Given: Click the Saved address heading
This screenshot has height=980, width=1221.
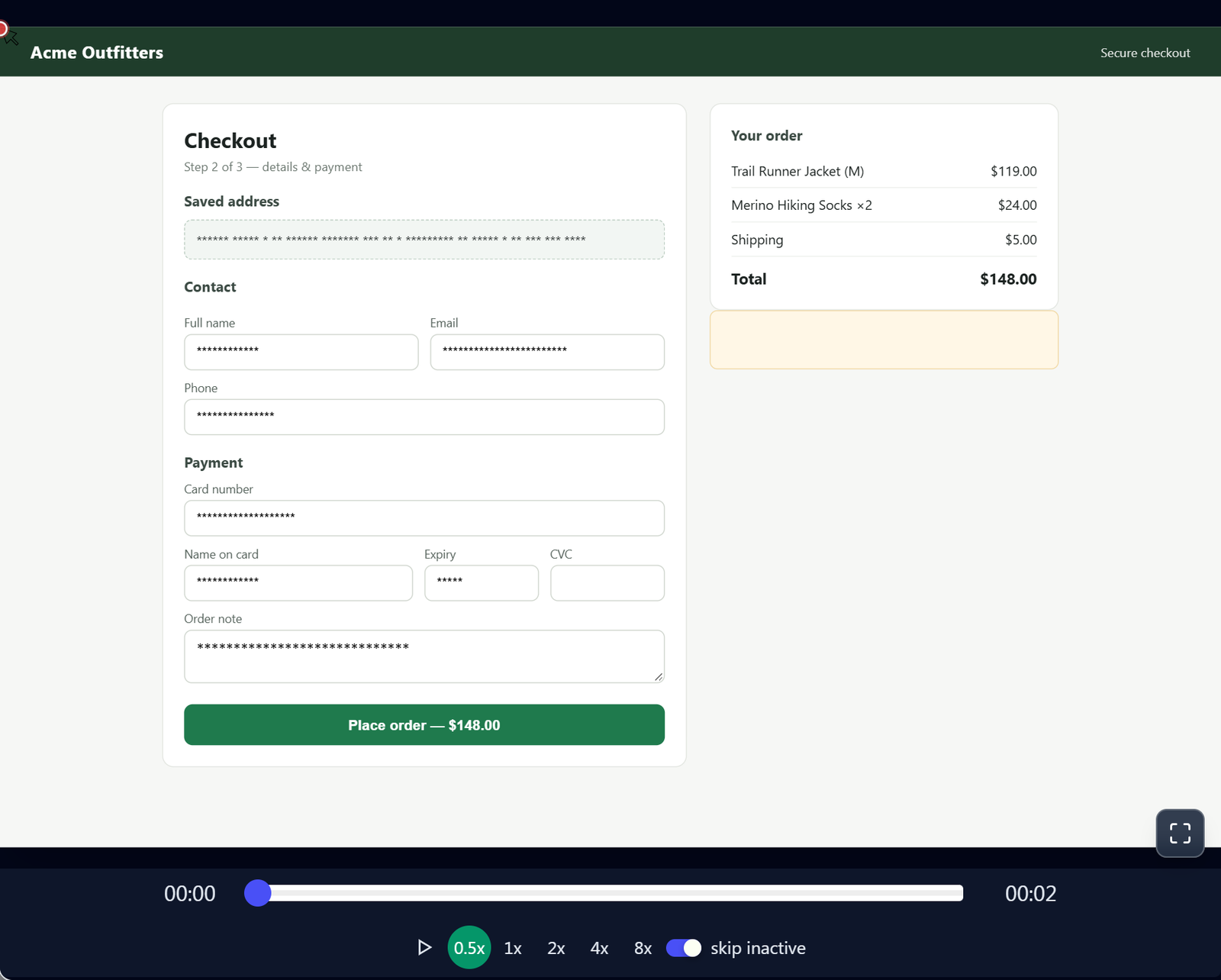Looking at the screenshot, I should tap(231, 201).
